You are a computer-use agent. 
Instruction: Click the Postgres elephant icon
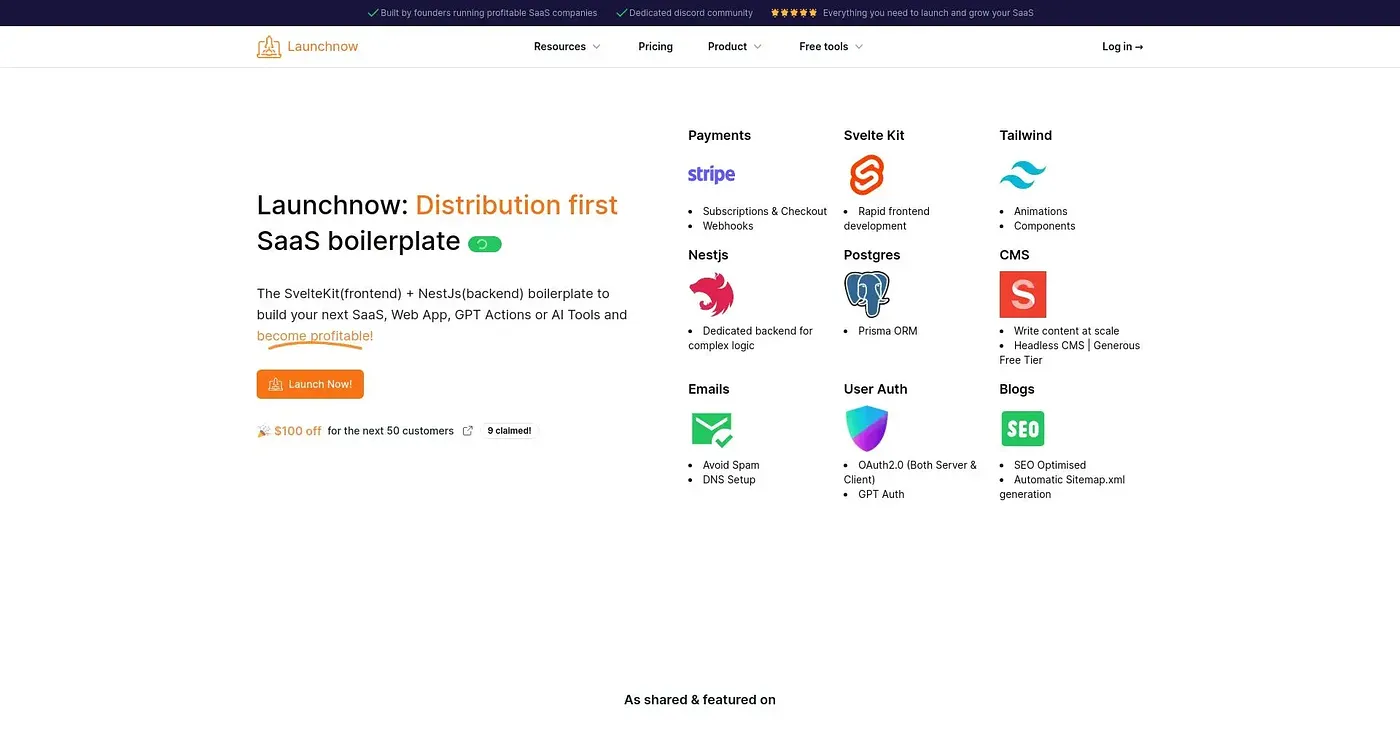coord(867,295)
